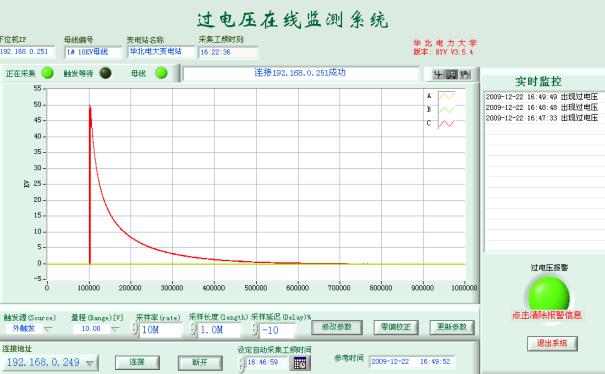Viewport: 605px width, 374px height.
Task: Click the 母线 green indicator LED
Action: click(161, 73)
